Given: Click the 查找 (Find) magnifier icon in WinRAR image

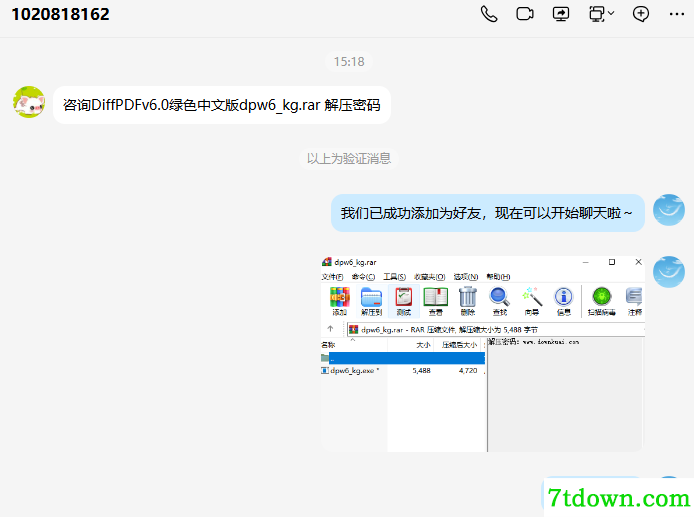Looking at the screenshot, I should point(500,301).
